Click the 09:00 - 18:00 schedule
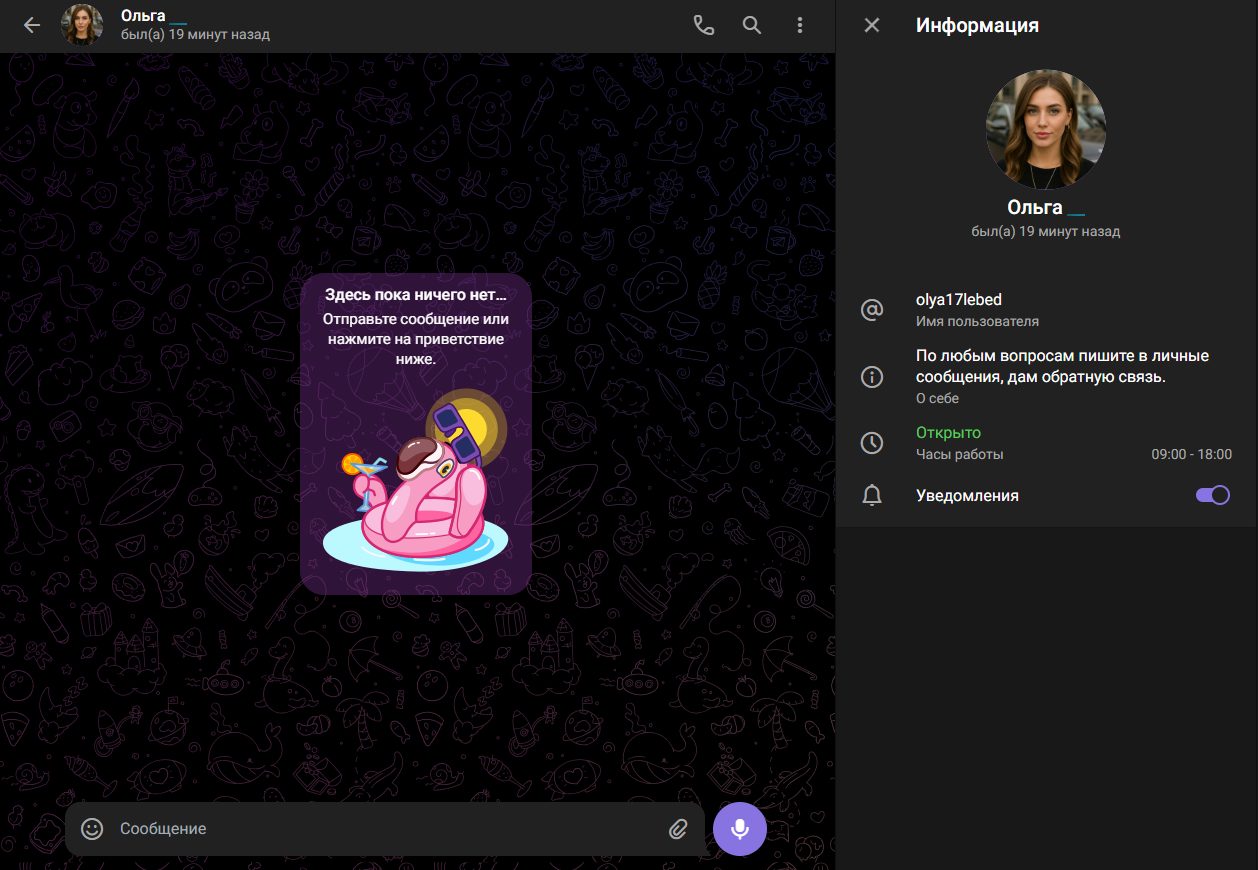Viewport: 1258px width, 870px height. pyautogui.click(x=1191, y=454)
